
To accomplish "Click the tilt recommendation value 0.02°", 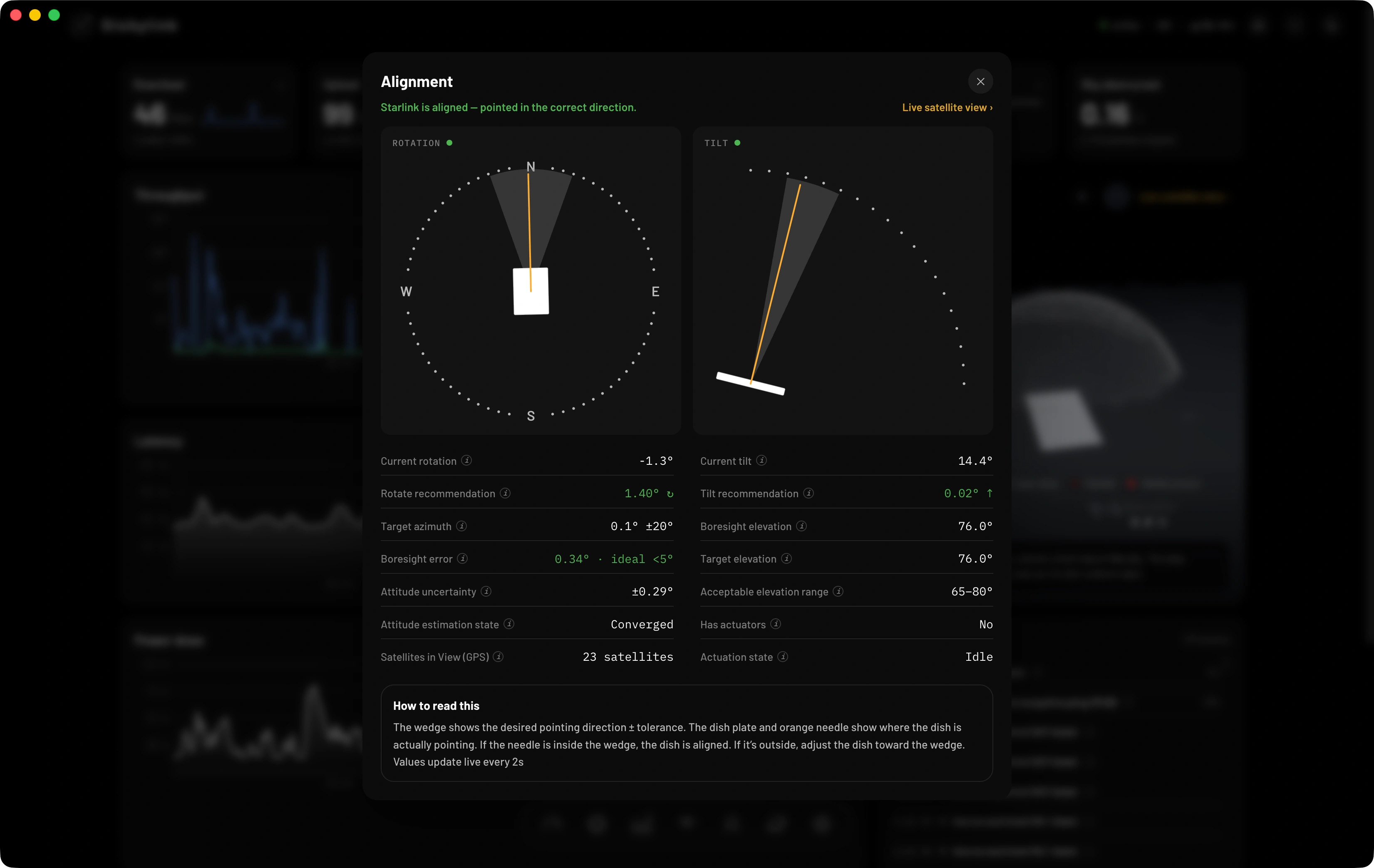I will click(961, 493).
